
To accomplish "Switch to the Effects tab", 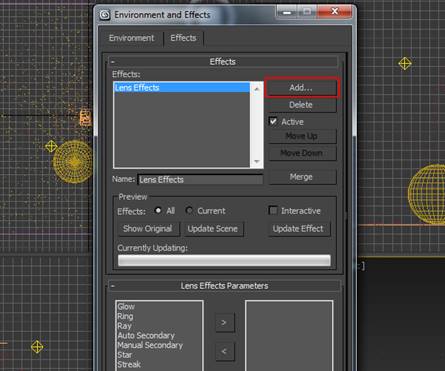I will 183,38.
